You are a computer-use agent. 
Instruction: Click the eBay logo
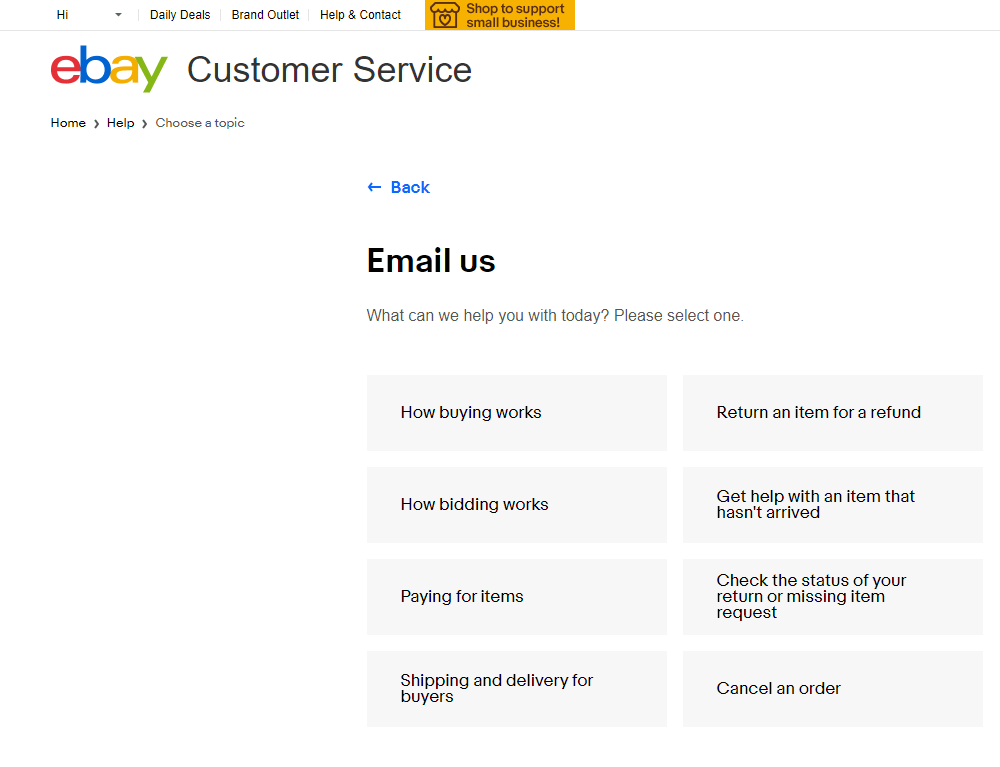click(108, 69)
